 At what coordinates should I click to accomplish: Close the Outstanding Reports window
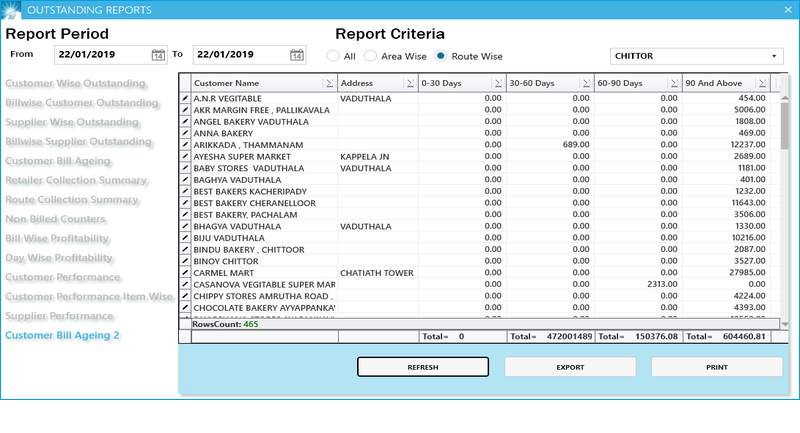[x=788, y=10]
